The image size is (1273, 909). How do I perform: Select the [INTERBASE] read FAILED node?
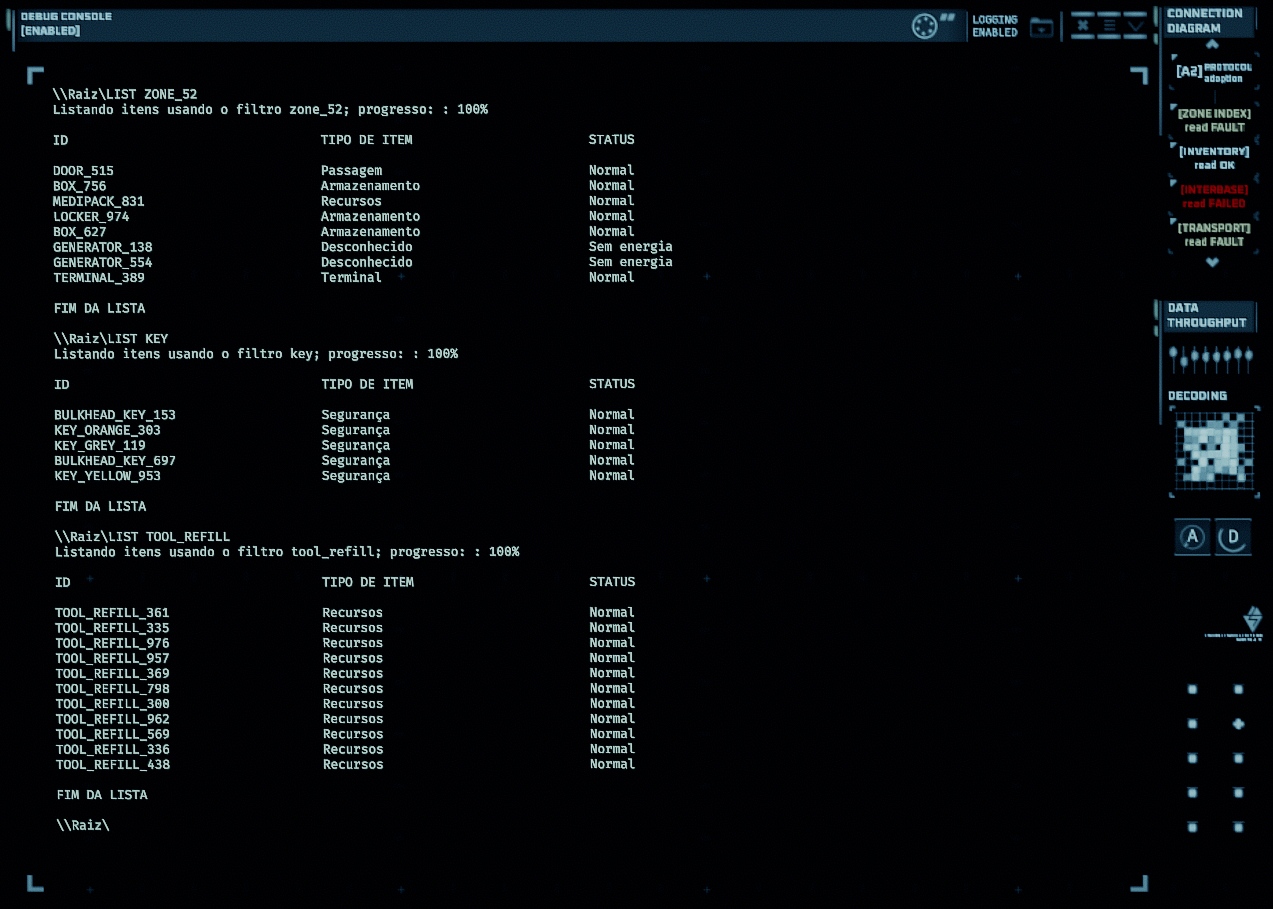(1214, 196)
